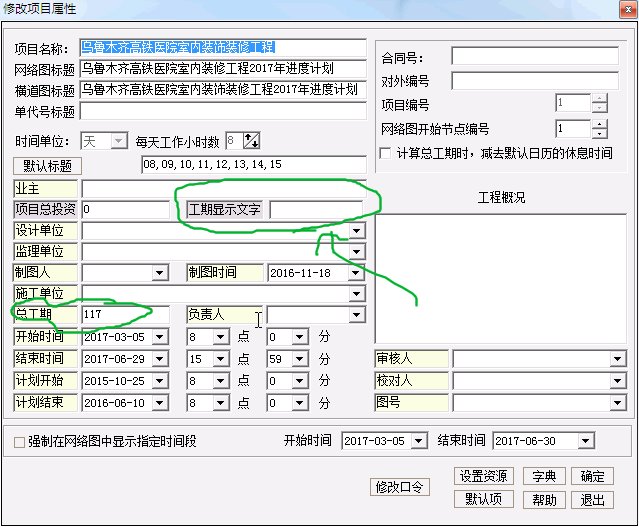Image resolution: width=639 pixels, height=527 pixels.
Task: Open 计划开始 hour dropdown showing 8
Action: (x=220, y=381)
